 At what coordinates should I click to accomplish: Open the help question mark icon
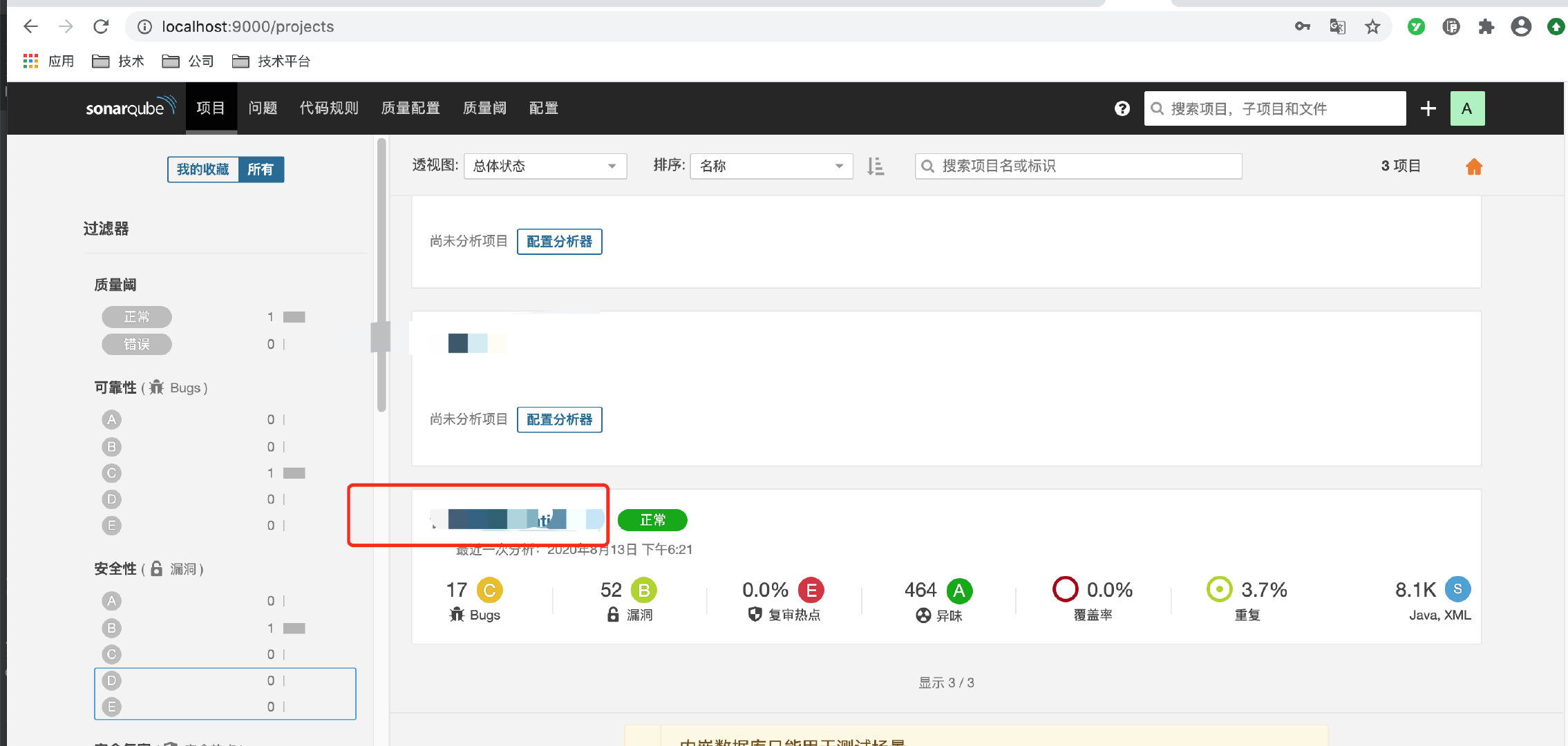[x=1122, y=108]
